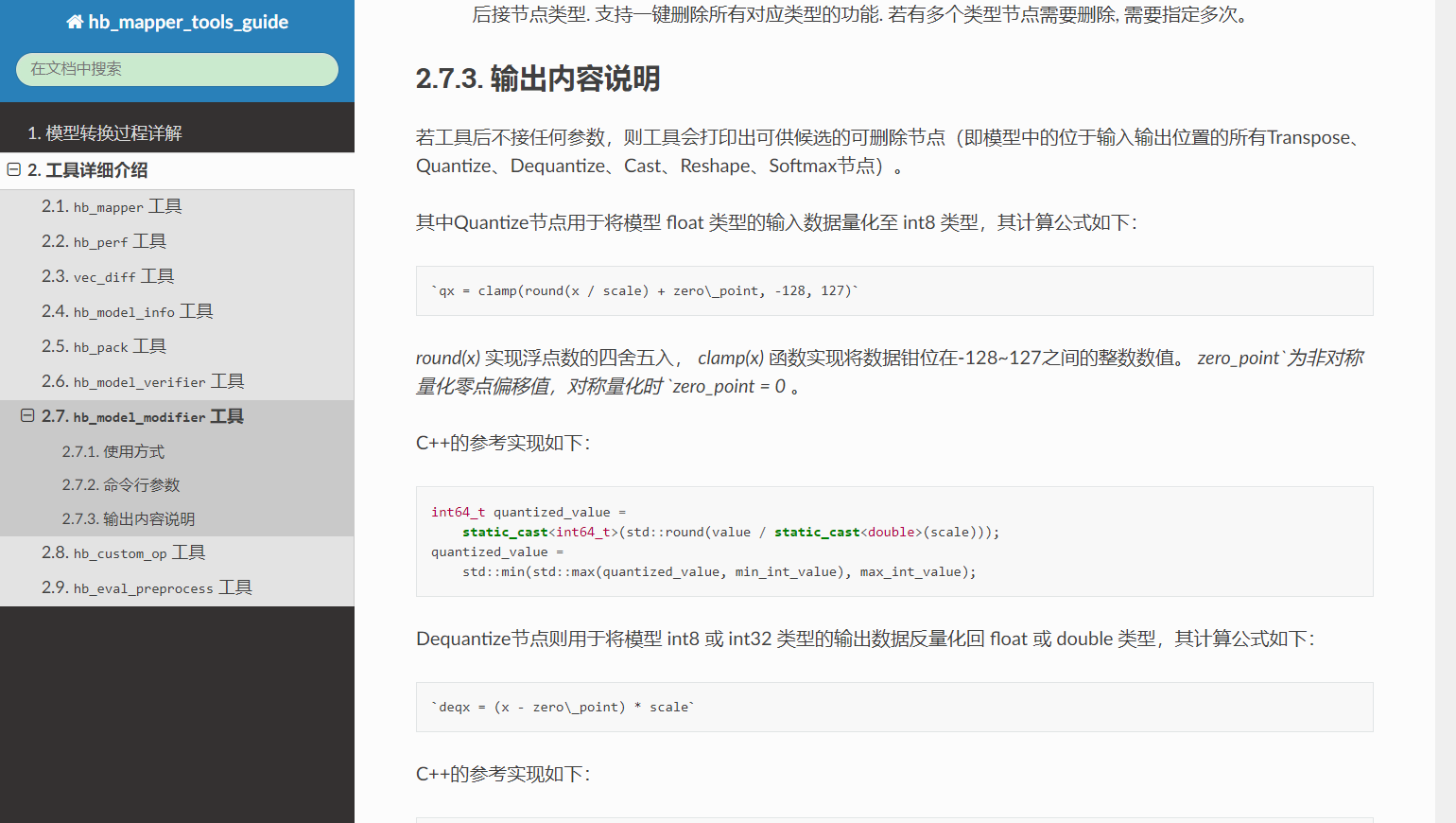Open 2.9 hb_eval_preprocess 工具 page
1456x823 pixels.
[x=147, y=587]
